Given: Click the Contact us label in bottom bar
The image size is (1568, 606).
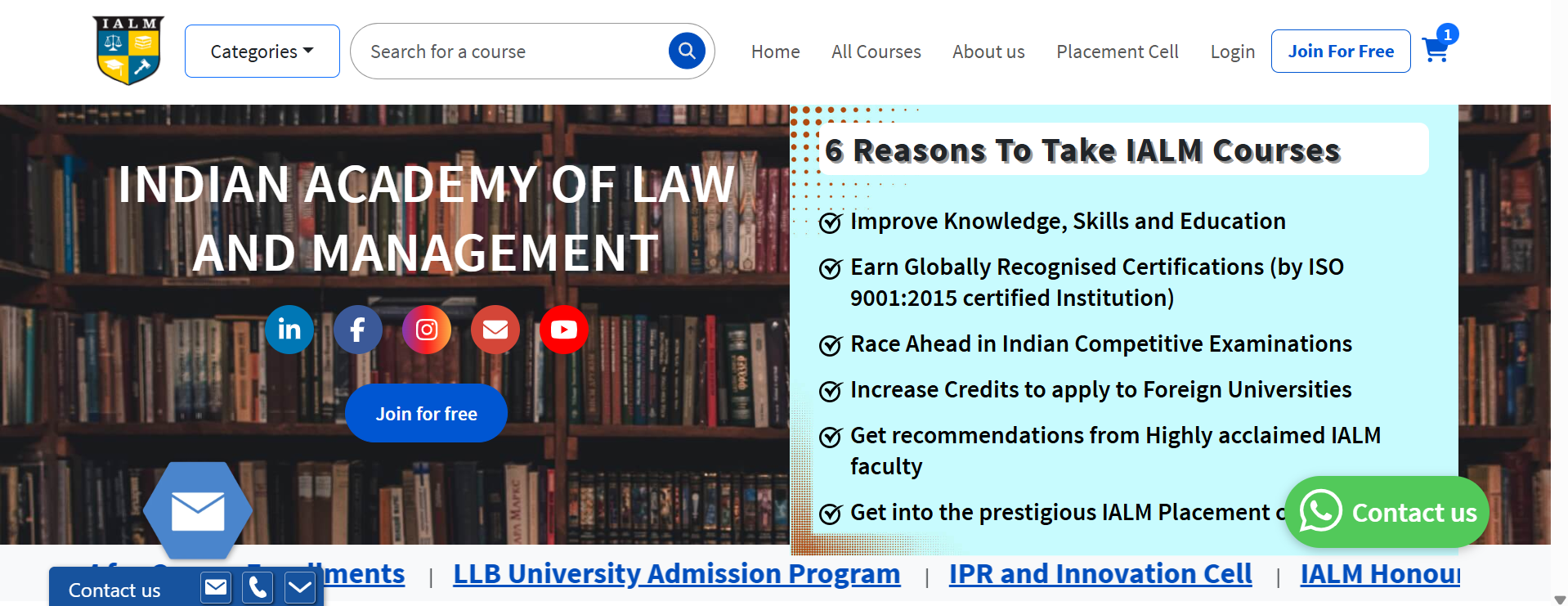Looking at the screenshot, I should pyautogui.click(x=114, y=590).
